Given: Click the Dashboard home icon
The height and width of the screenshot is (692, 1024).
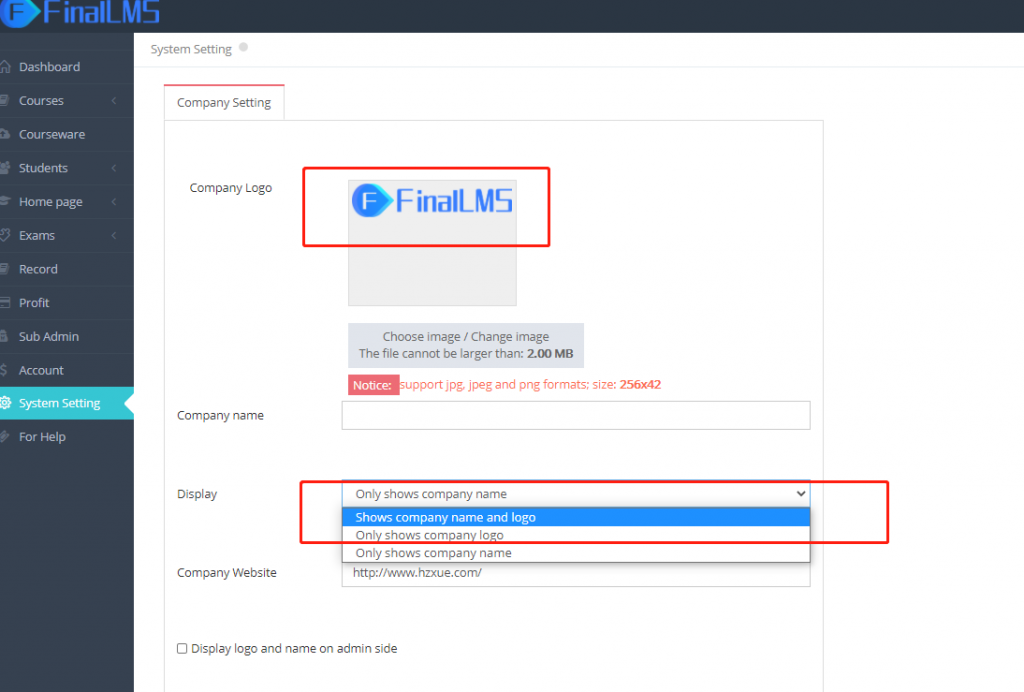Looking at the screenshot, I should 5,67.
